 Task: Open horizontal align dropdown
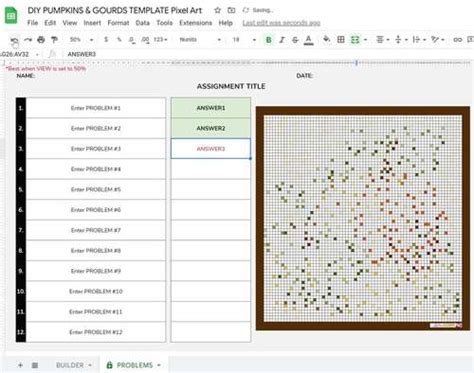click(x=382, y=40)
